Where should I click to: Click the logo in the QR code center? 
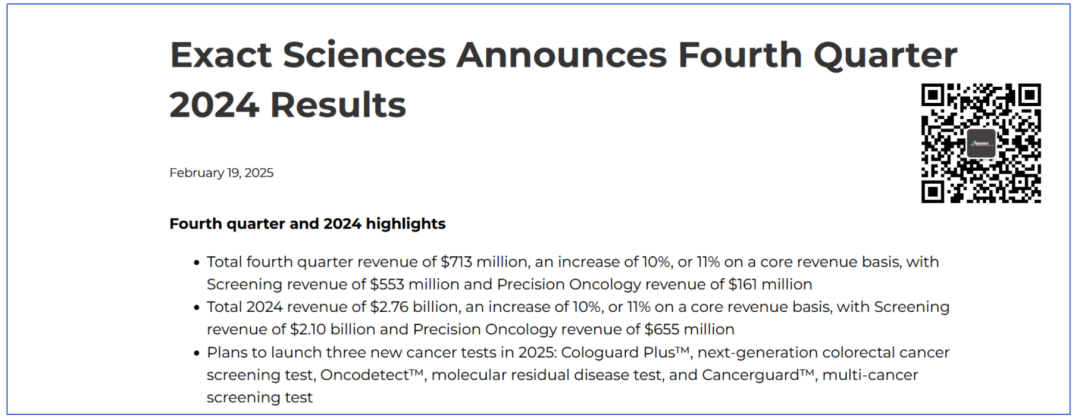click(x=981, y=143)
